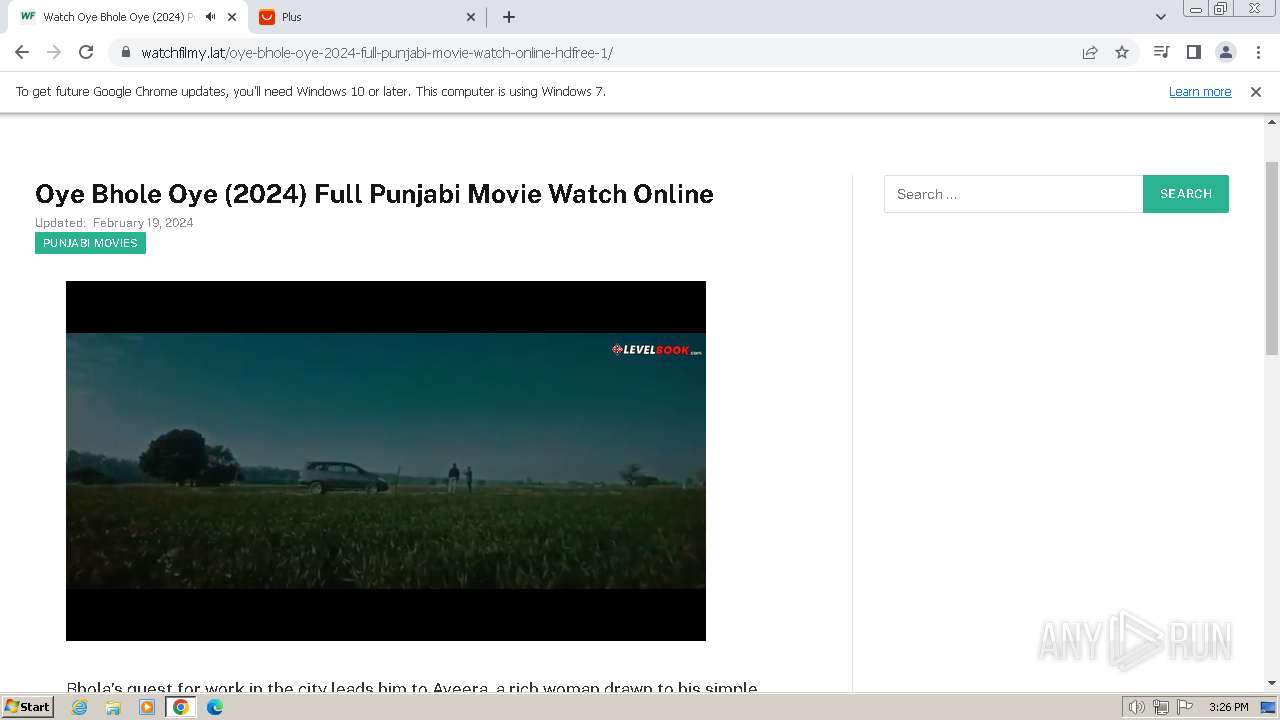Viewport: 1280px width, 720px height.
Task: Click the Levelbook logo in video
Action: [x=657, y=350]
